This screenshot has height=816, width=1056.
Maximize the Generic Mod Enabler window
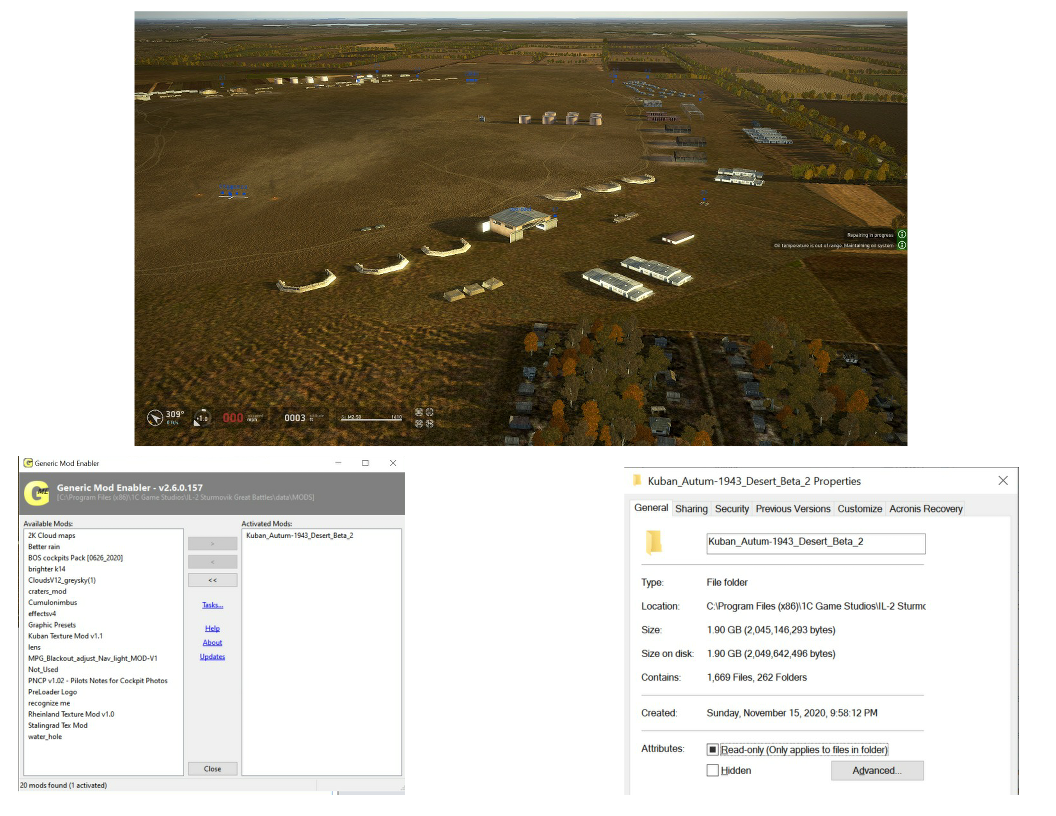(x=365, y=463)
